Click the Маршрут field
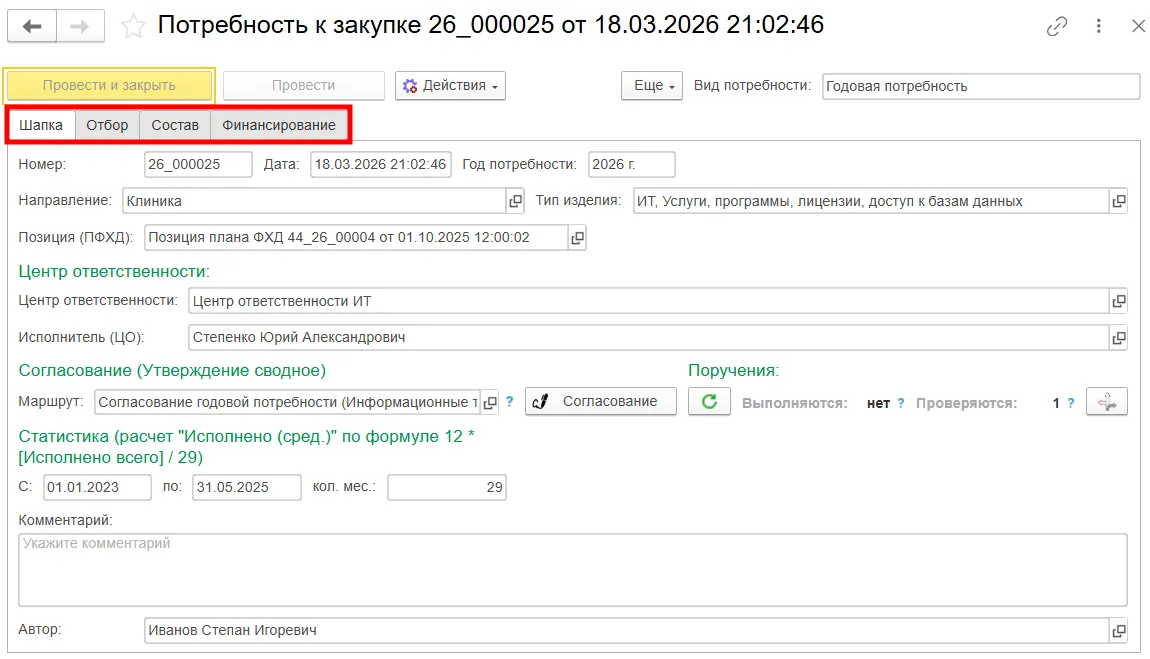Viewport: 1150px width, 659px height. tap(288, 402)
